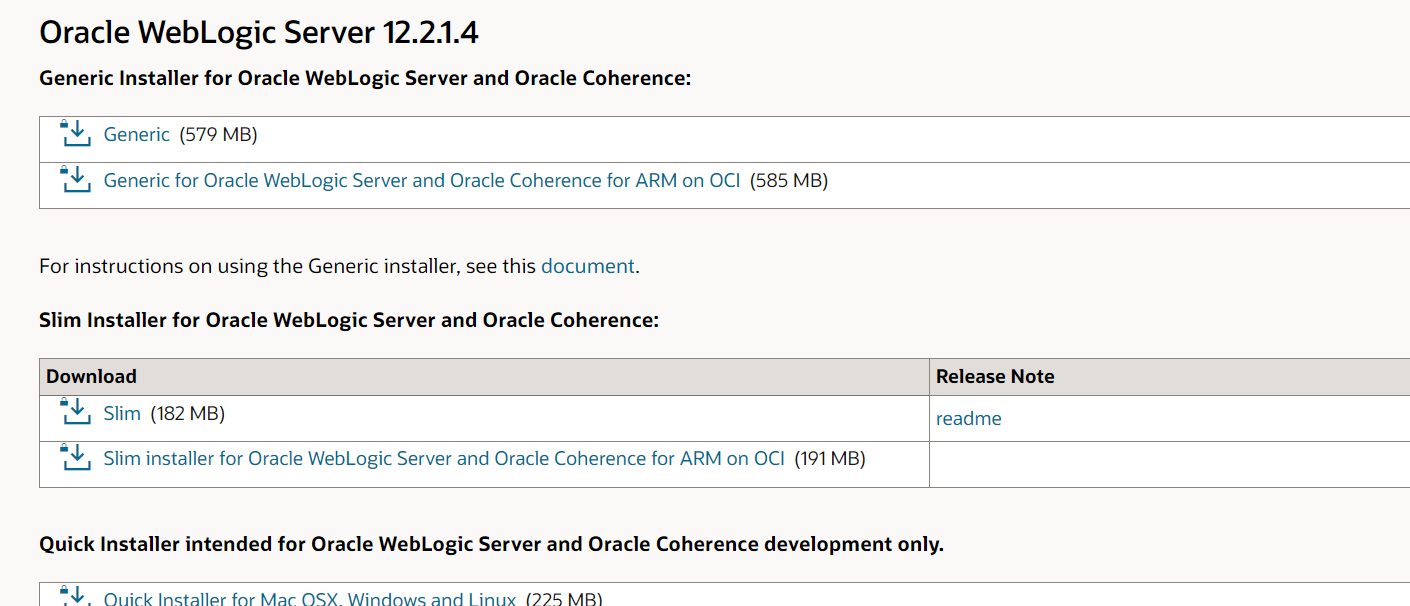Click the (182 MB) file size text
The image size is (1410, 606).
click(187, 413)
